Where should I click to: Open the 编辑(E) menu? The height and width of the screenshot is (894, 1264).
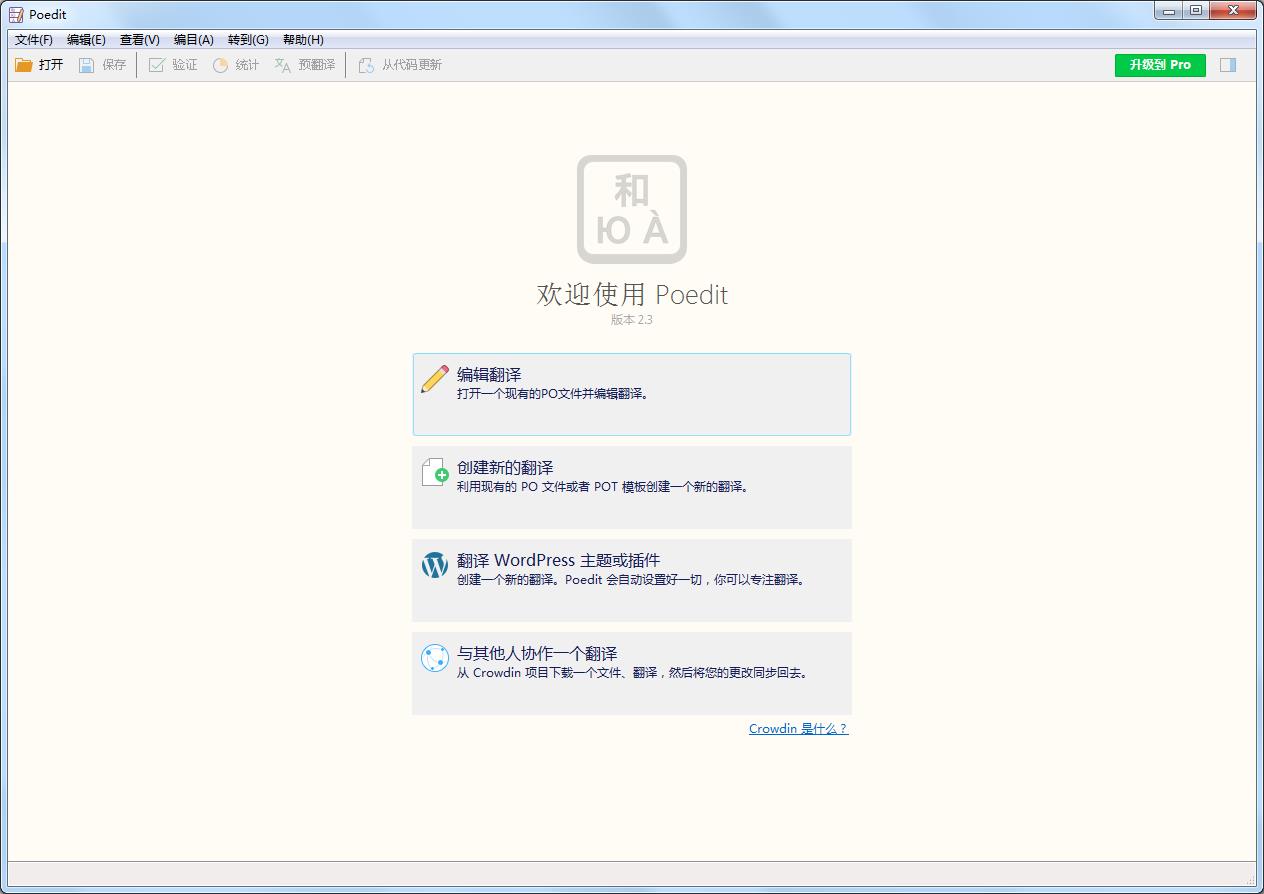(x=86, y=40)
